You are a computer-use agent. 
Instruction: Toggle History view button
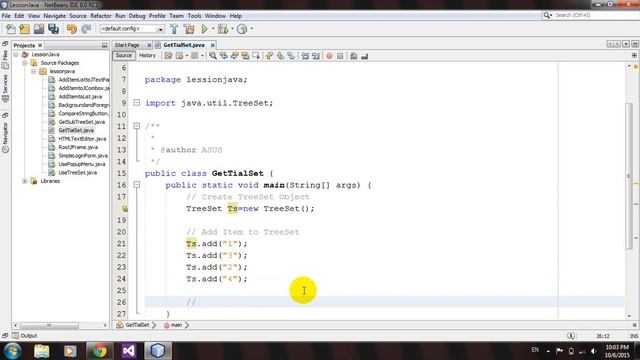click(147, 56)
